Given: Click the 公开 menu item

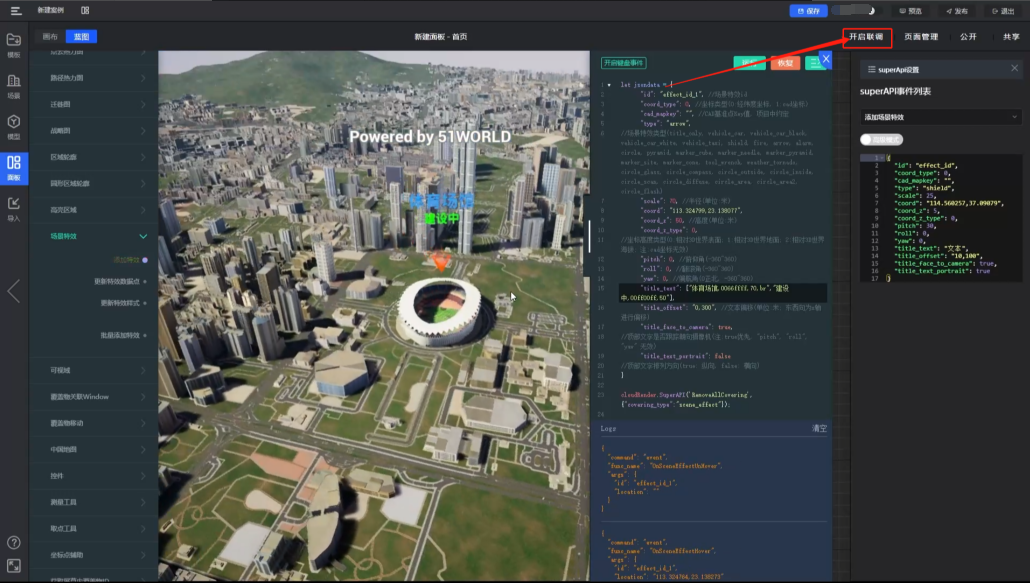Looking at the screenshot, I should tap(968, 37).
